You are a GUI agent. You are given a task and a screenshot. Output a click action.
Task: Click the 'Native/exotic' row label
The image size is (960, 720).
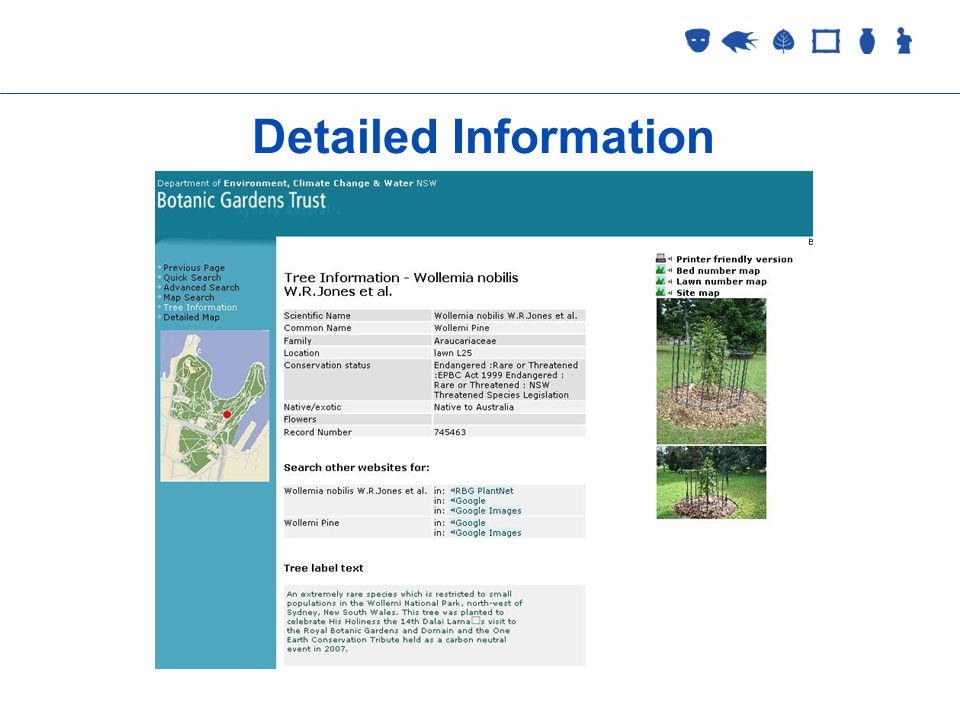point(312,407)
